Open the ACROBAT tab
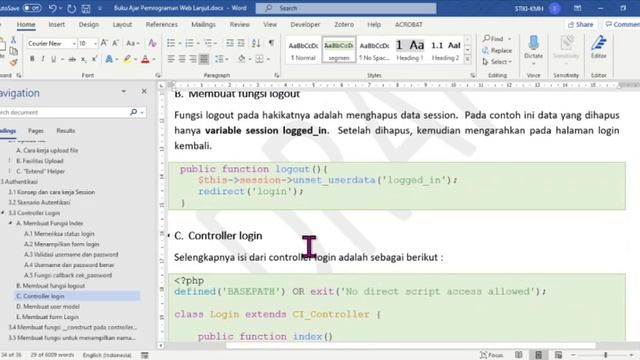This screenshot has width=640, height=360. coord(409,24)
